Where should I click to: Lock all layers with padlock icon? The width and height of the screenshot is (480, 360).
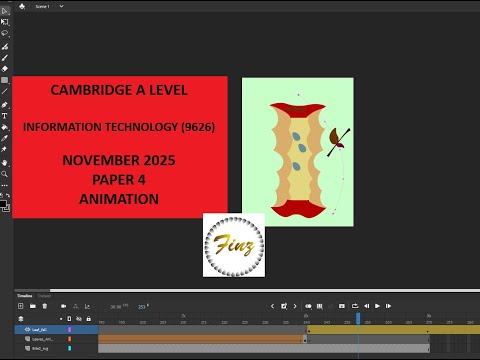tap(89, 319)
